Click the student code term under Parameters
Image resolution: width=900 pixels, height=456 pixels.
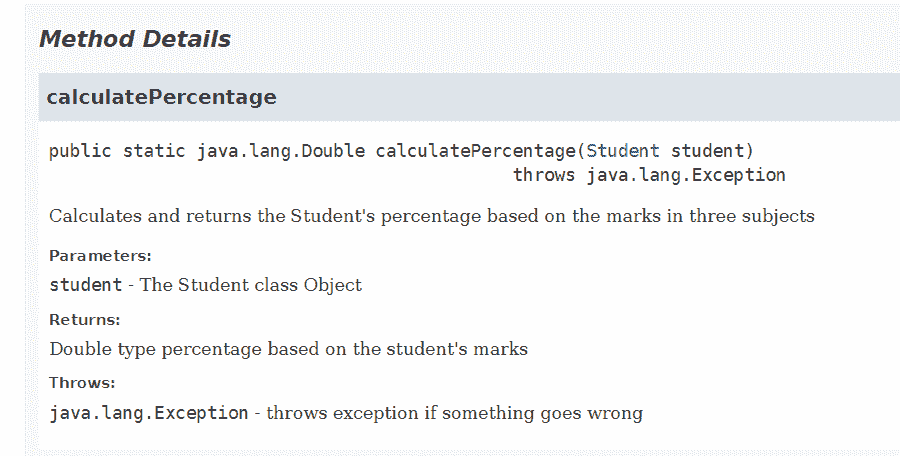coord(86,285)
